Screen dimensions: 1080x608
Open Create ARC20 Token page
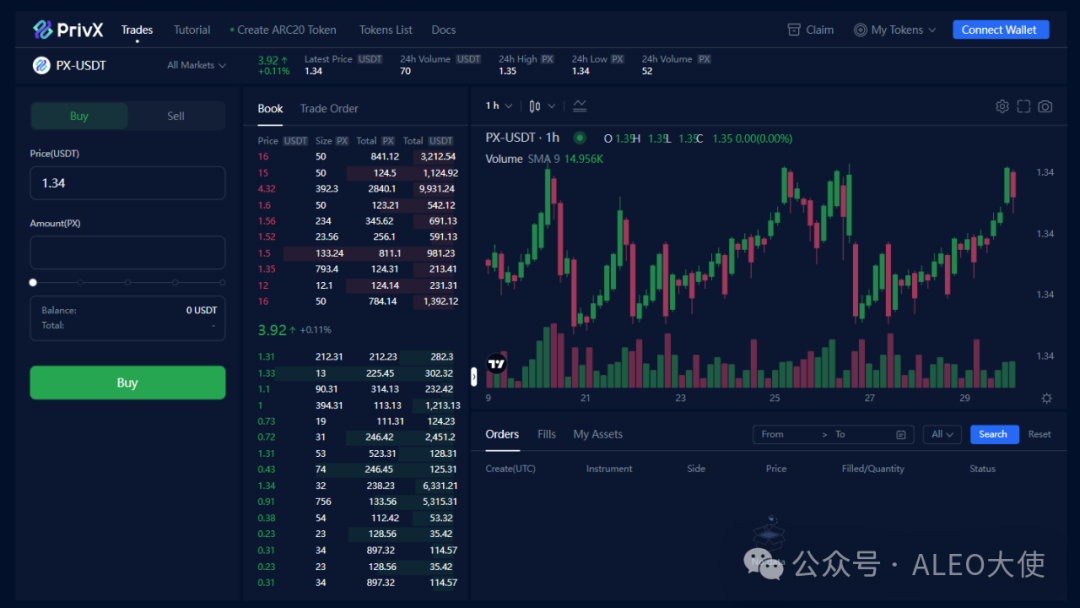tap(287, 30)
